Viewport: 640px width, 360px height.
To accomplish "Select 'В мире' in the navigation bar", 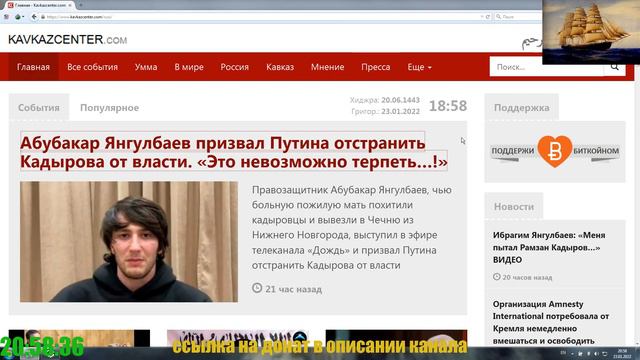I will 189,67.
